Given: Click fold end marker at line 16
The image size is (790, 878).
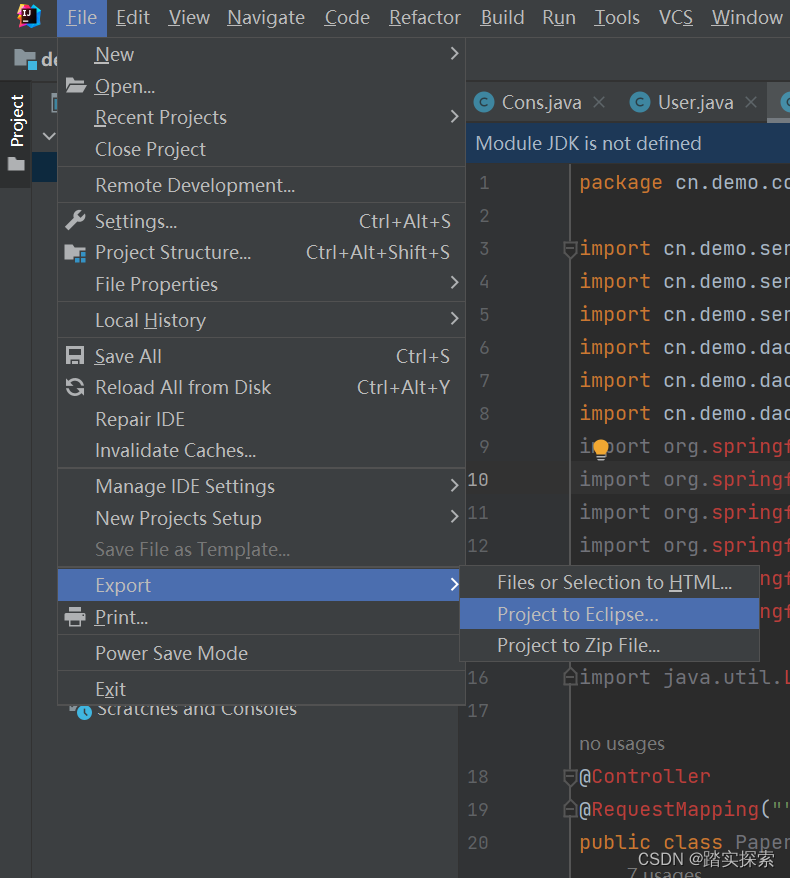Looking at the screenshot, I should (x=570, y=677).
